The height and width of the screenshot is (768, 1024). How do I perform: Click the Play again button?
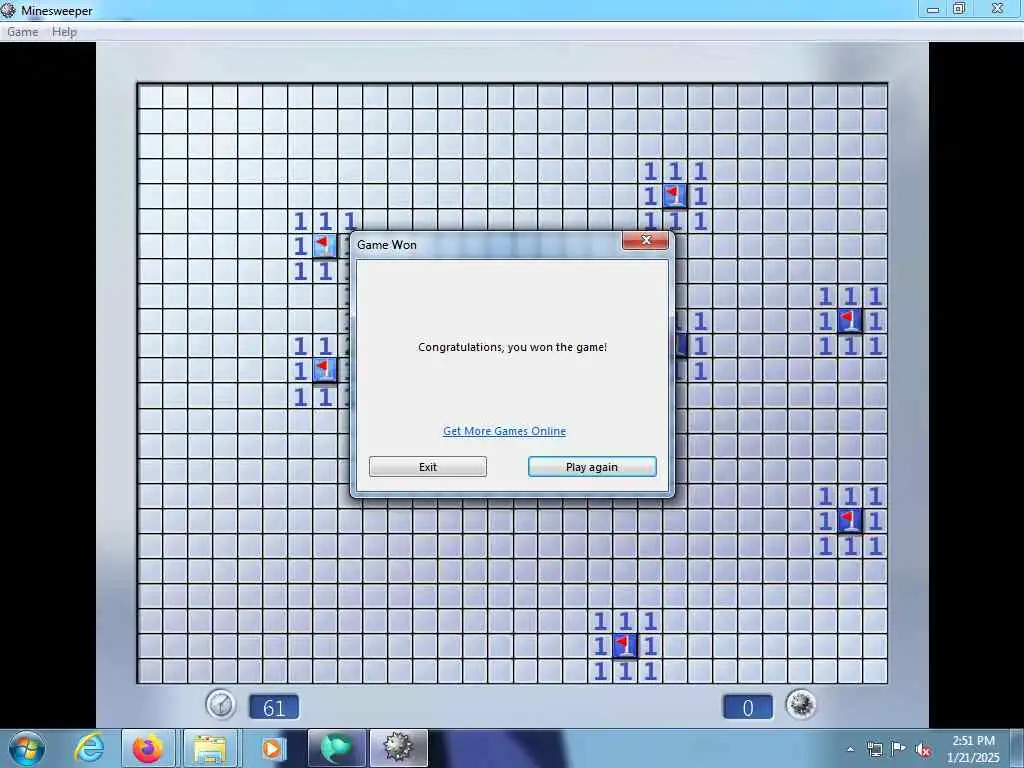(592, 466)
